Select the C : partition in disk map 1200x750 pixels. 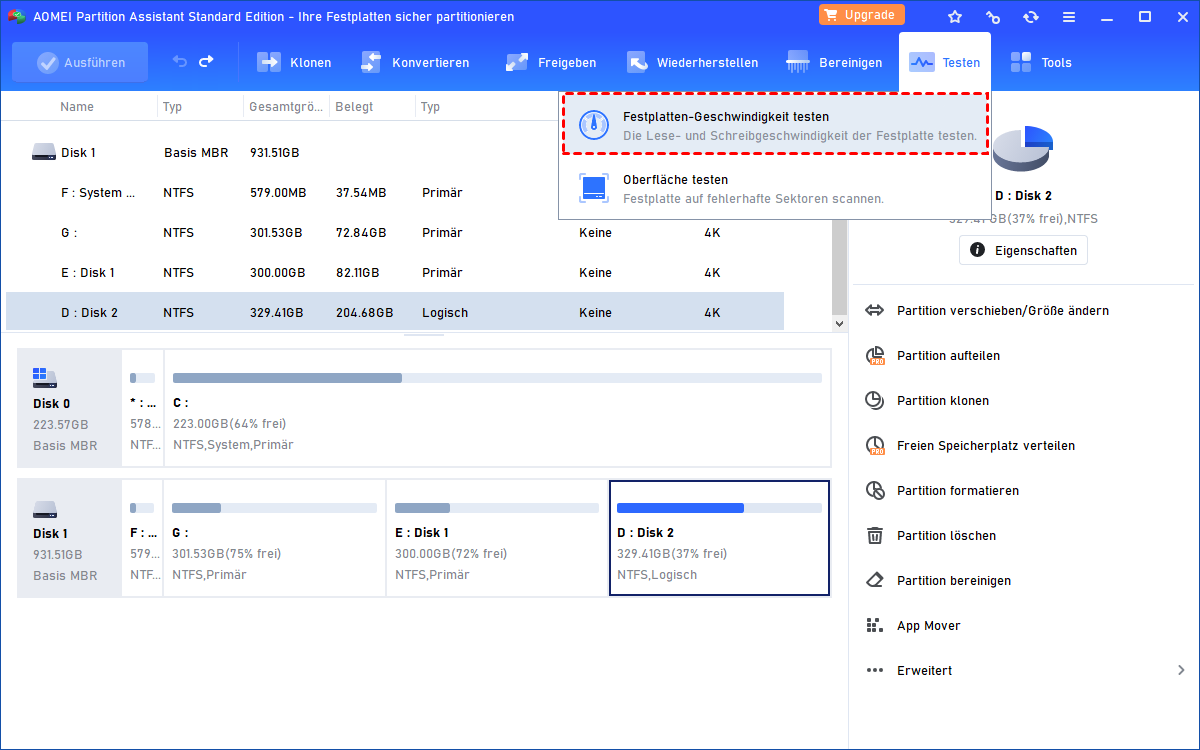click(497, 408)
